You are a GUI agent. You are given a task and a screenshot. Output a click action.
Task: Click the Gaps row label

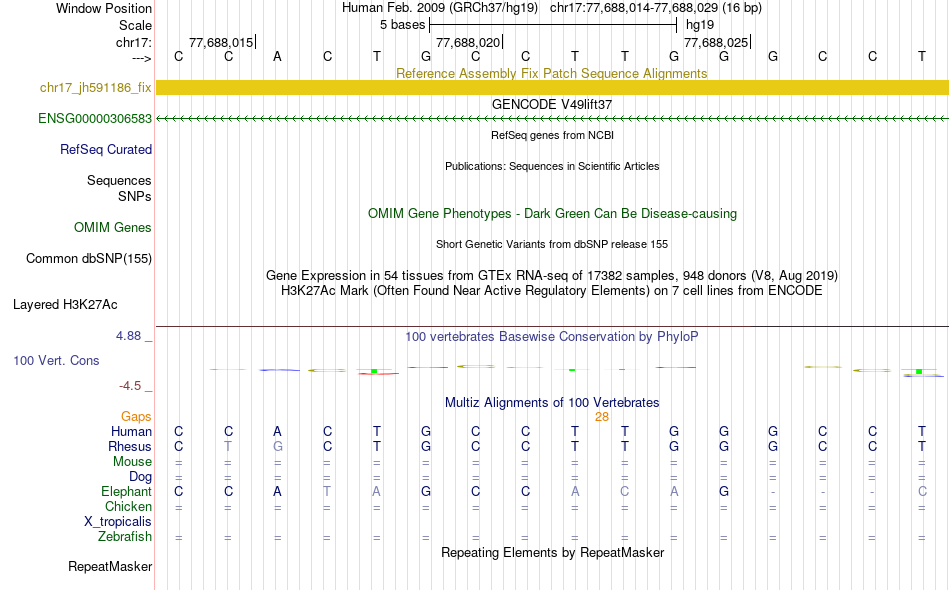136,417
